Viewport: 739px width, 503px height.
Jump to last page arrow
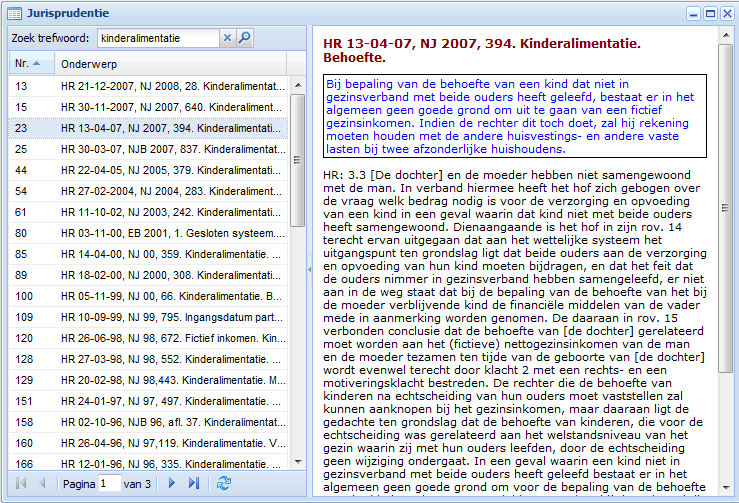[x=194, y=483]
